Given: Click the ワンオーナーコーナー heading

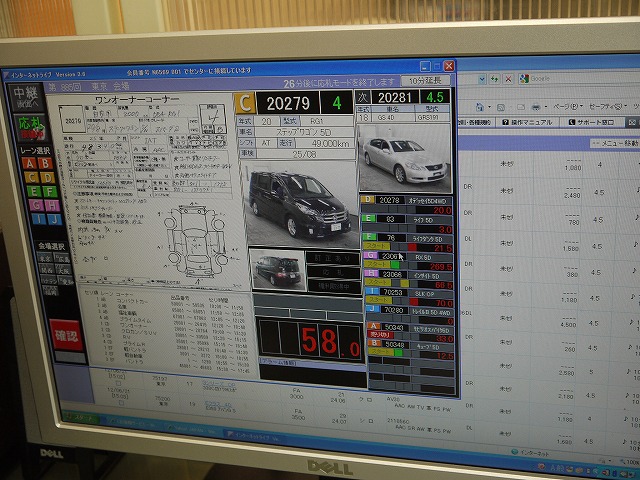Looking at the screenshot, I should 137,100.
